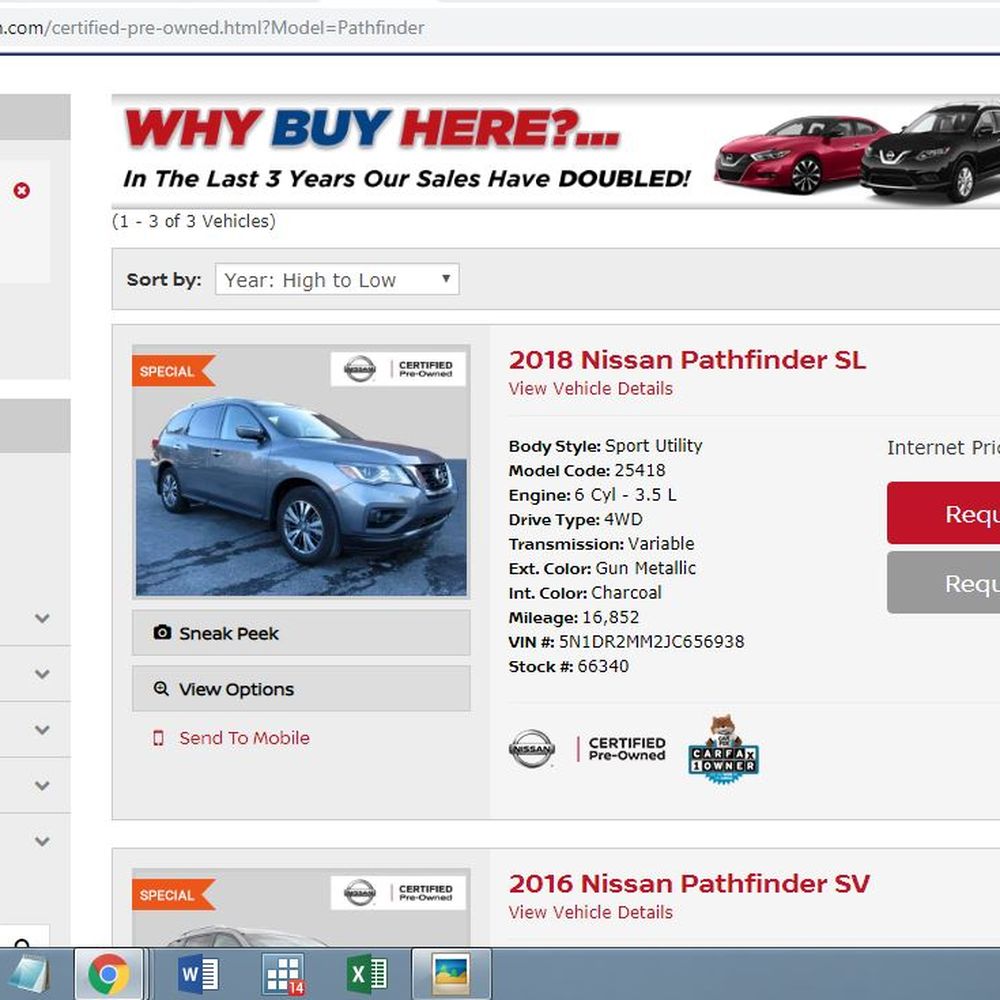This screenshot has height=1000, width=1000.
Task: Switch to Google Chrome in the taskbar
Action: point(109,974)
